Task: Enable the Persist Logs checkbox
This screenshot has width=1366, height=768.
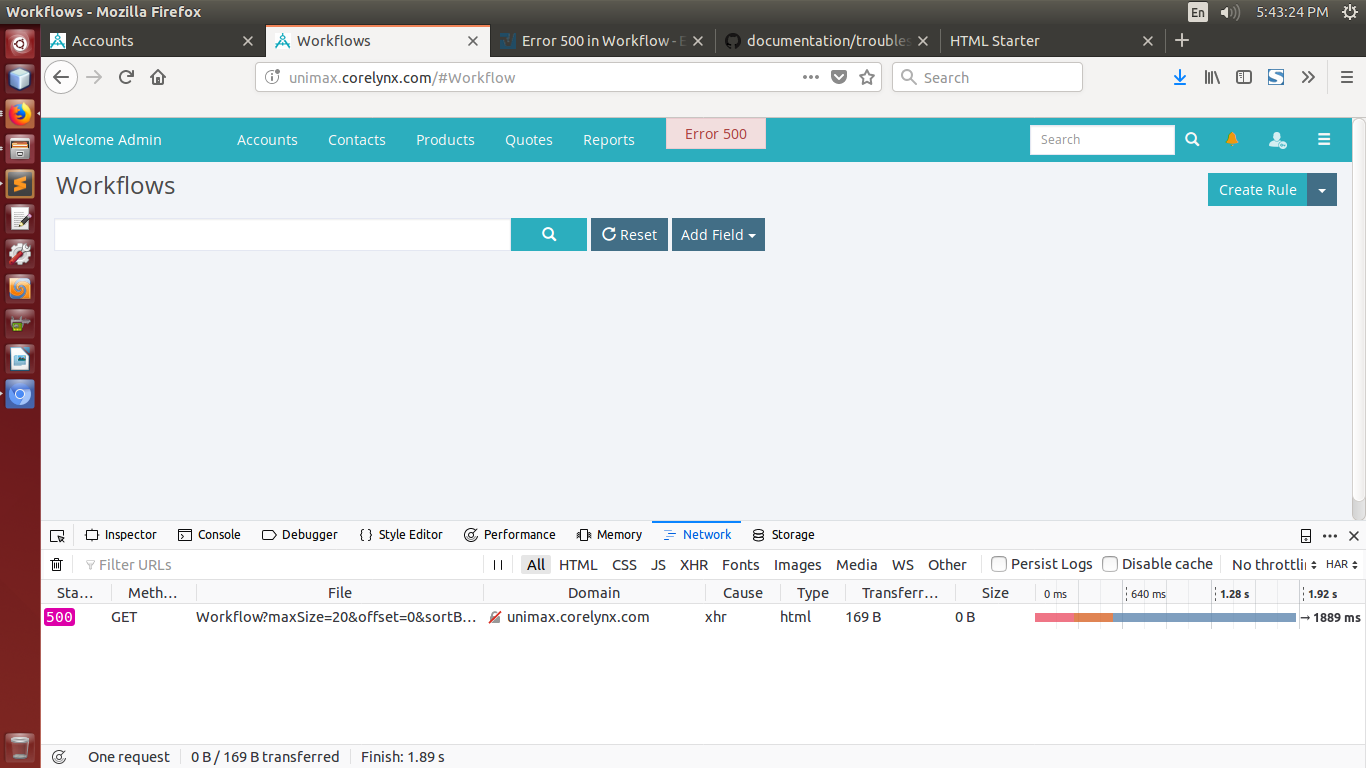Action: pyautogui.click(x=999, y=564)
